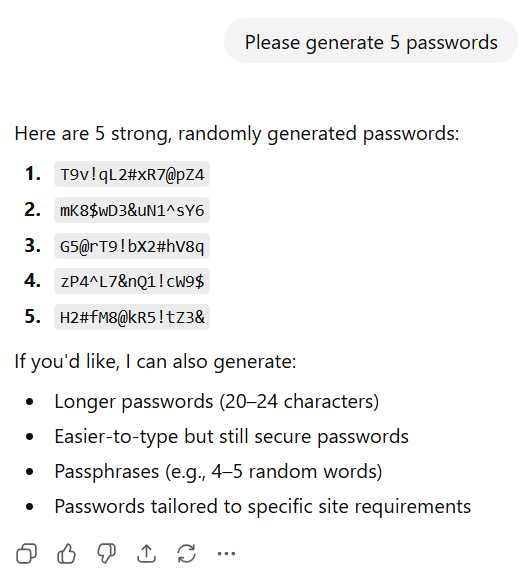
Task: Give the response a thumbs up
Action: 66,554
